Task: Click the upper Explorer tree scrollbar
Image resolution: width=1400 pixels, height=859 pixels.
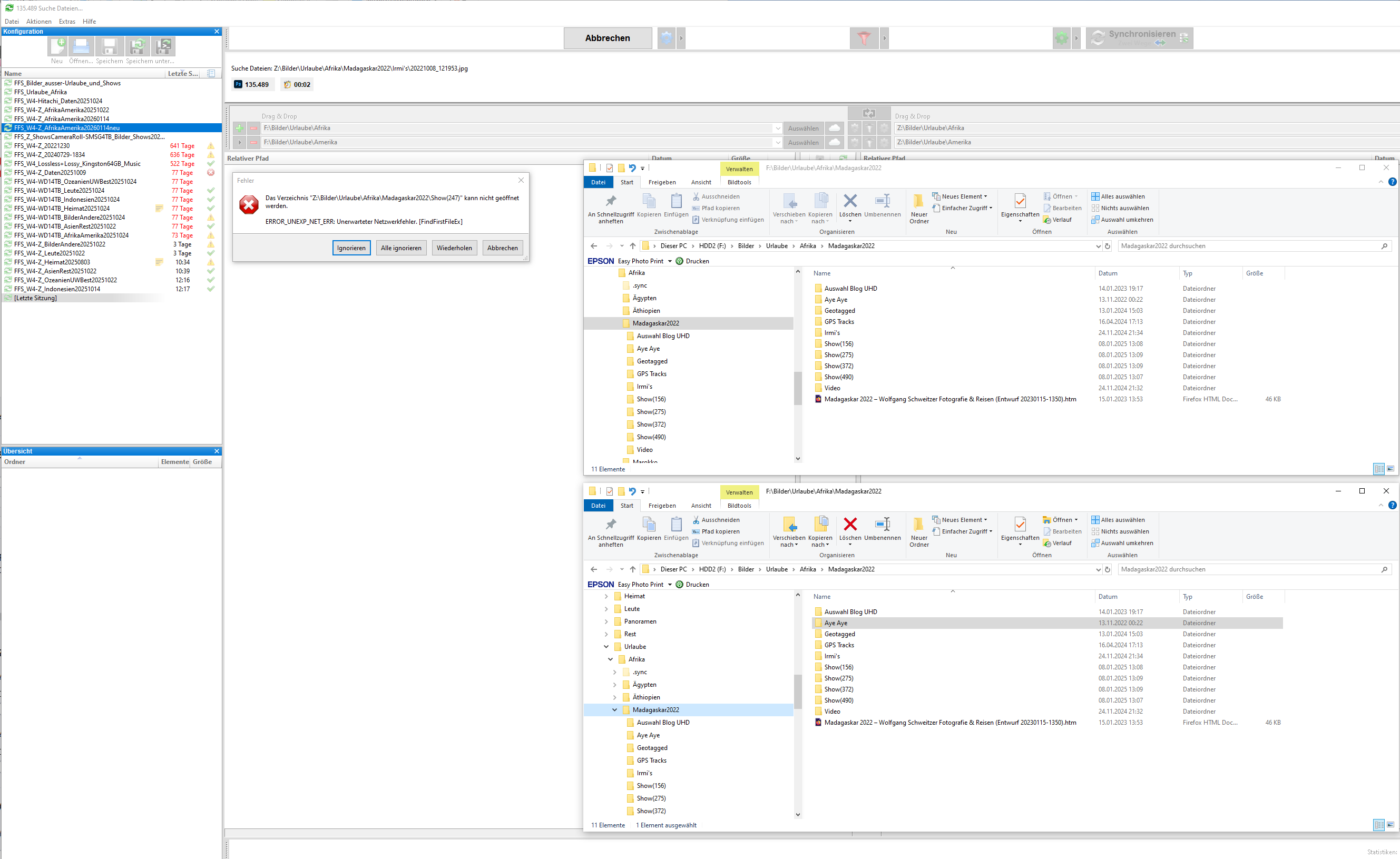Action: pos(798,388)
